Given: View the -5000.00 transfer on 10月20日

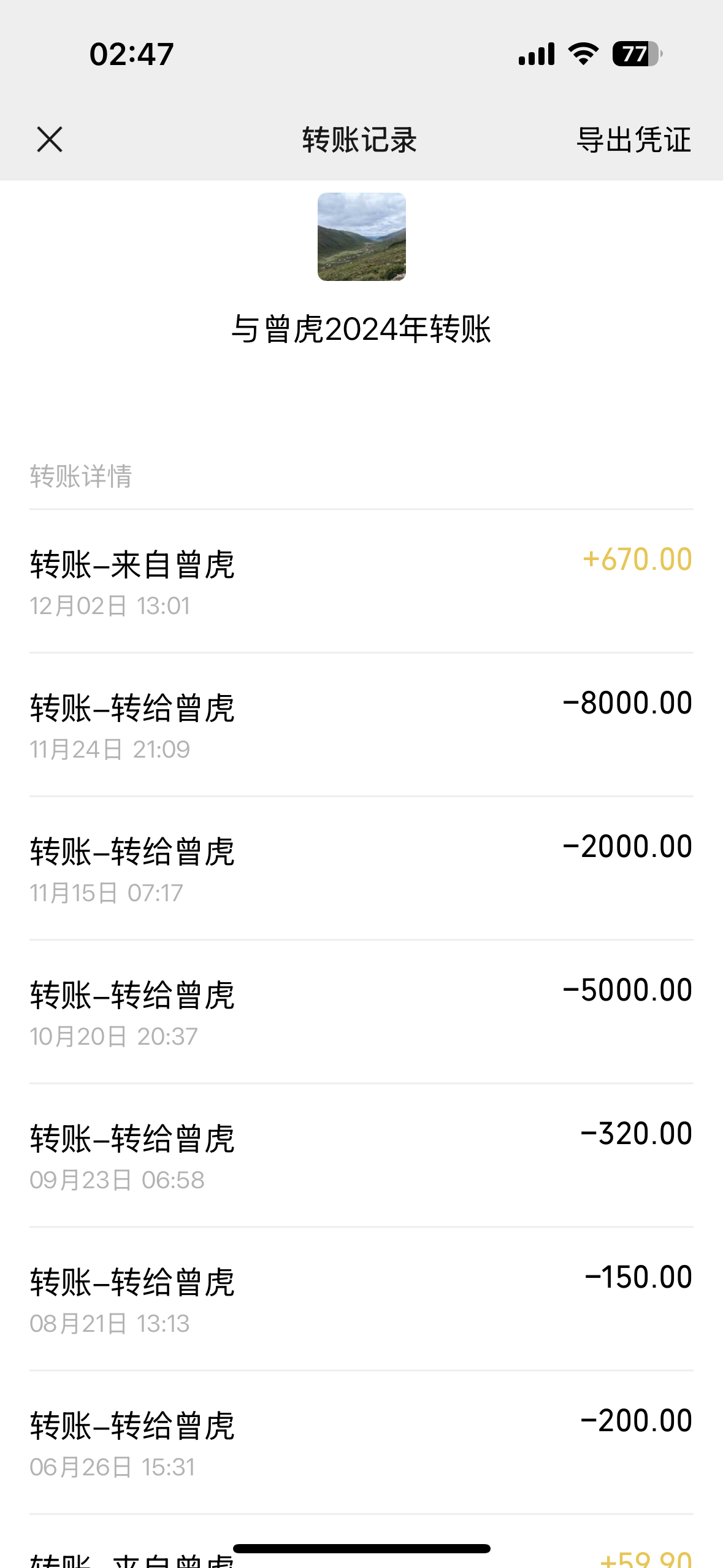Looking at the screenshot, I should pos(361,1012).
